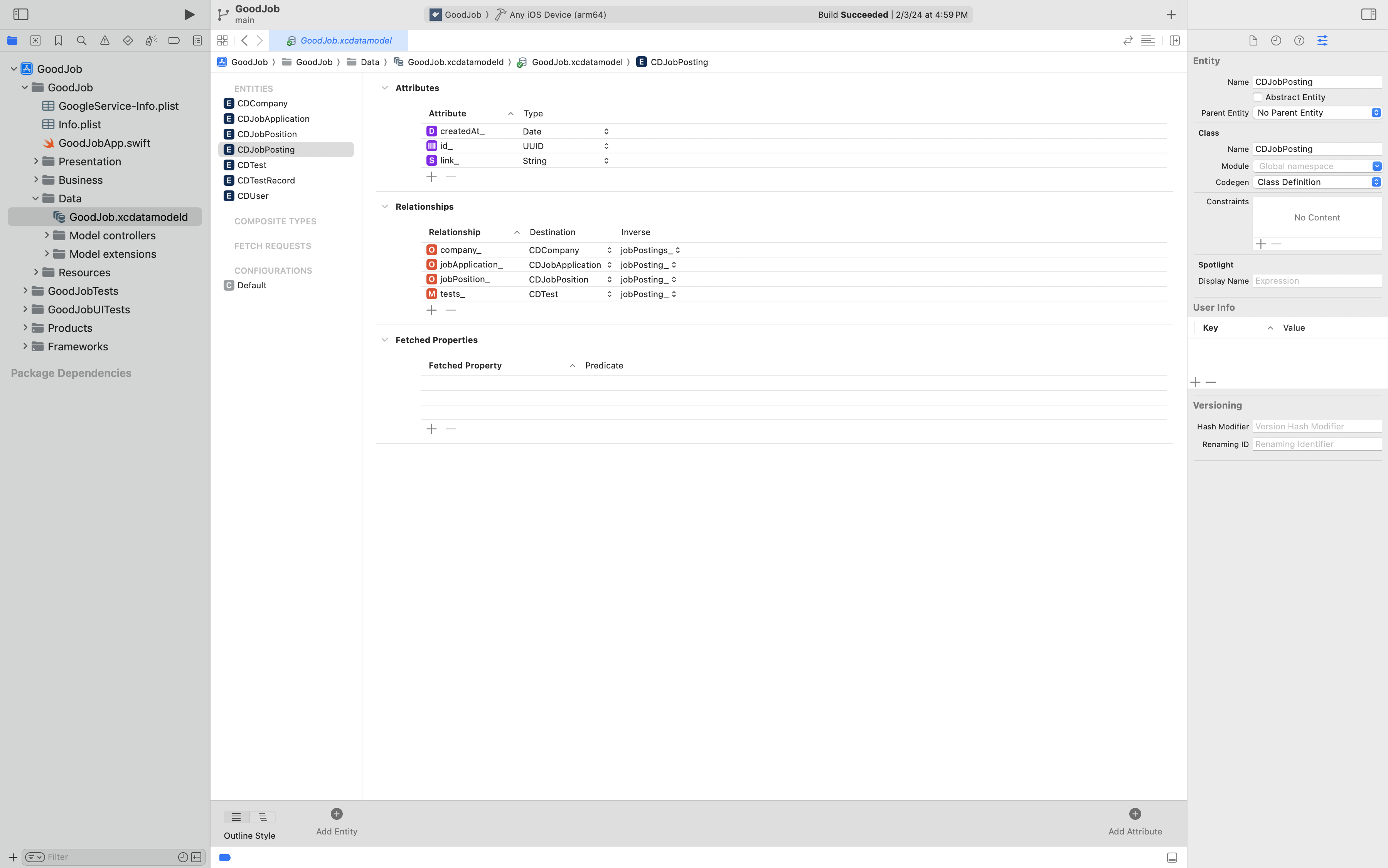Click the related items grid icon
1388x868 pixels.
[223, 41]
